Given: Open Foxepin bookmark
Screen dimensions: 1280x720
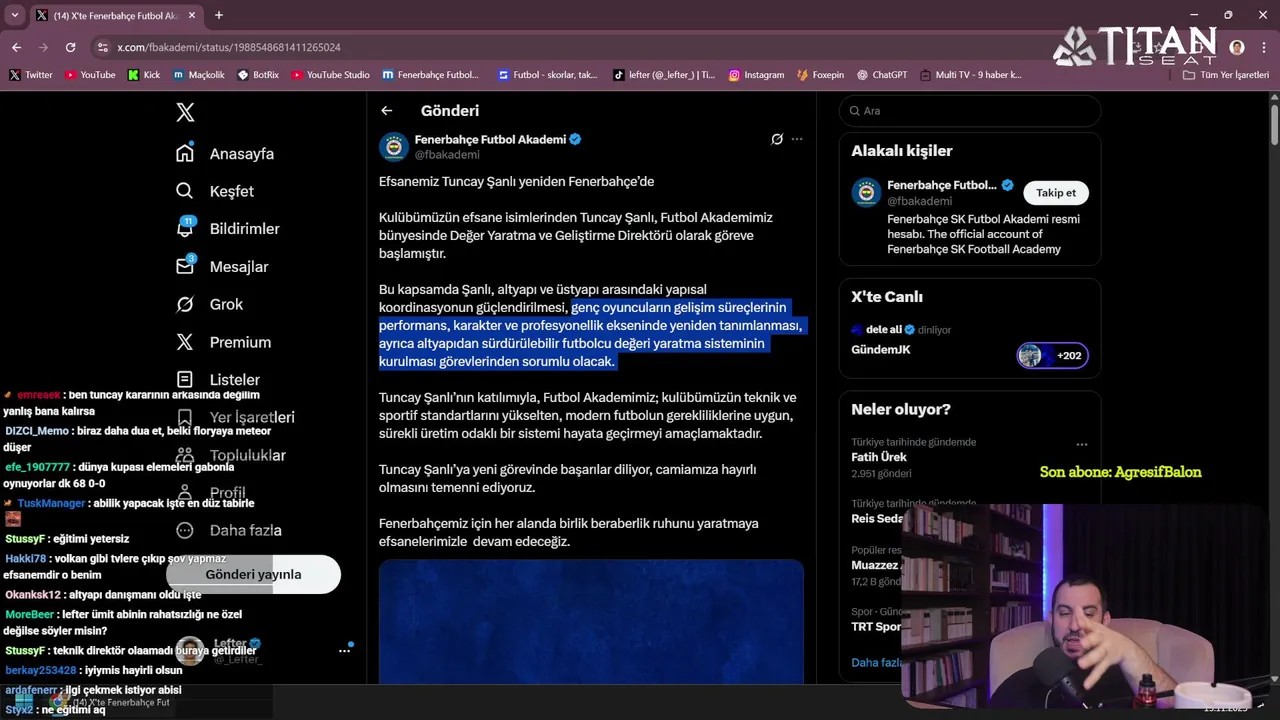Looking at the screenshot, I should click(x=820, y=75).
